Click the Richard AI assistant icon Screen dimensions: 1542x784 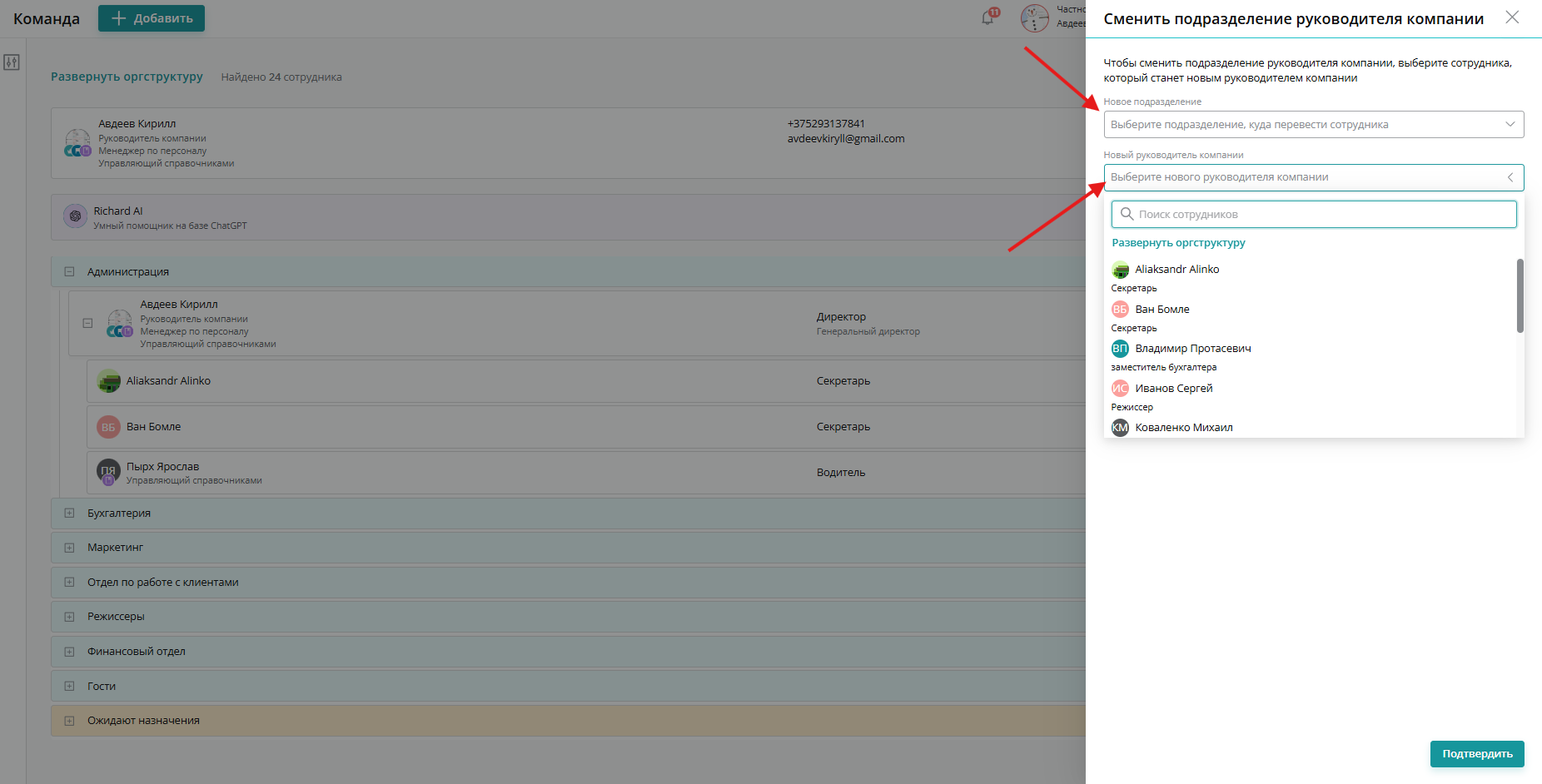75,216
